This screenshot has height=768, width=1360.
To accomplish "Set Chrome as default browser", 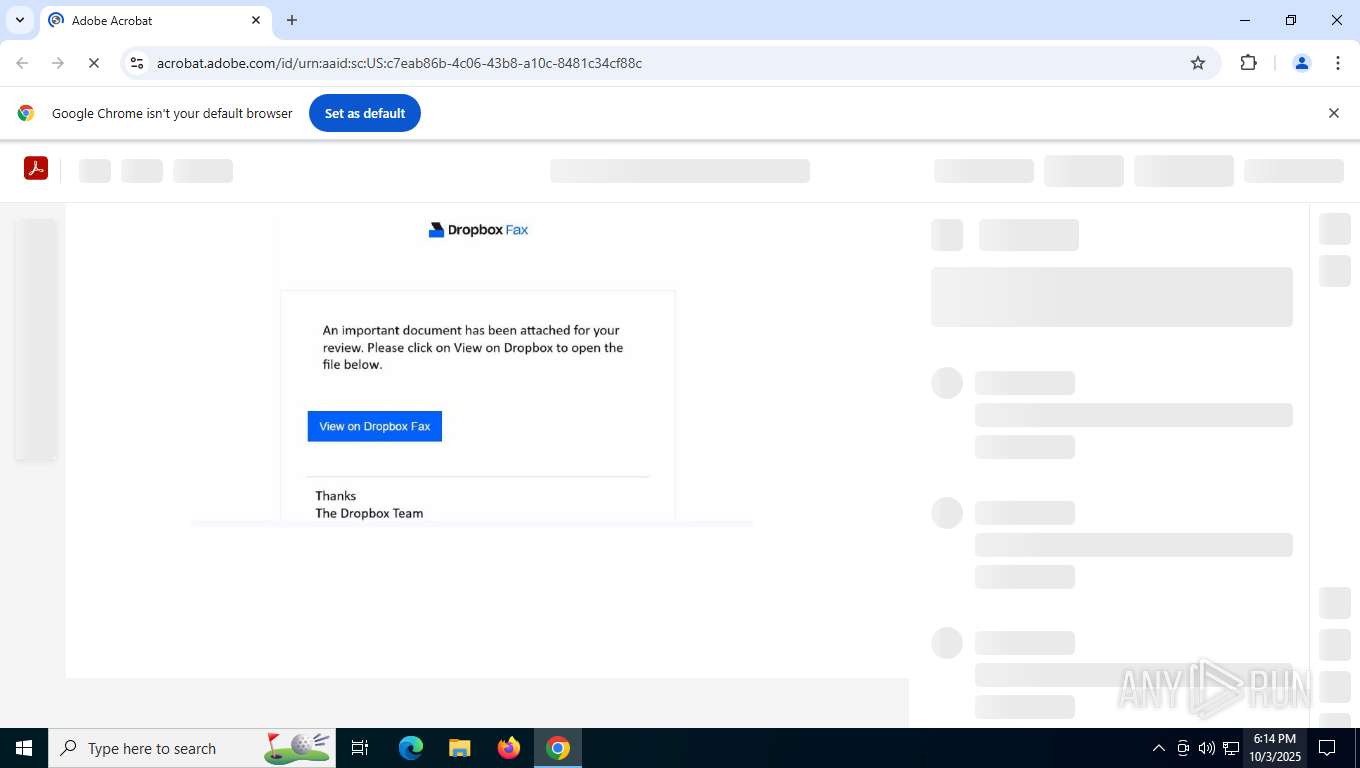I will point(365,113).
